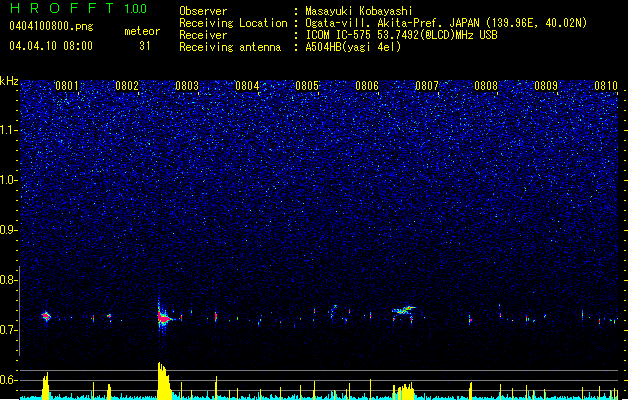Viewport: 629px width, 400px height.
Task: Click the ICOM IC-575 receiver text
Action: coord(401,35)
